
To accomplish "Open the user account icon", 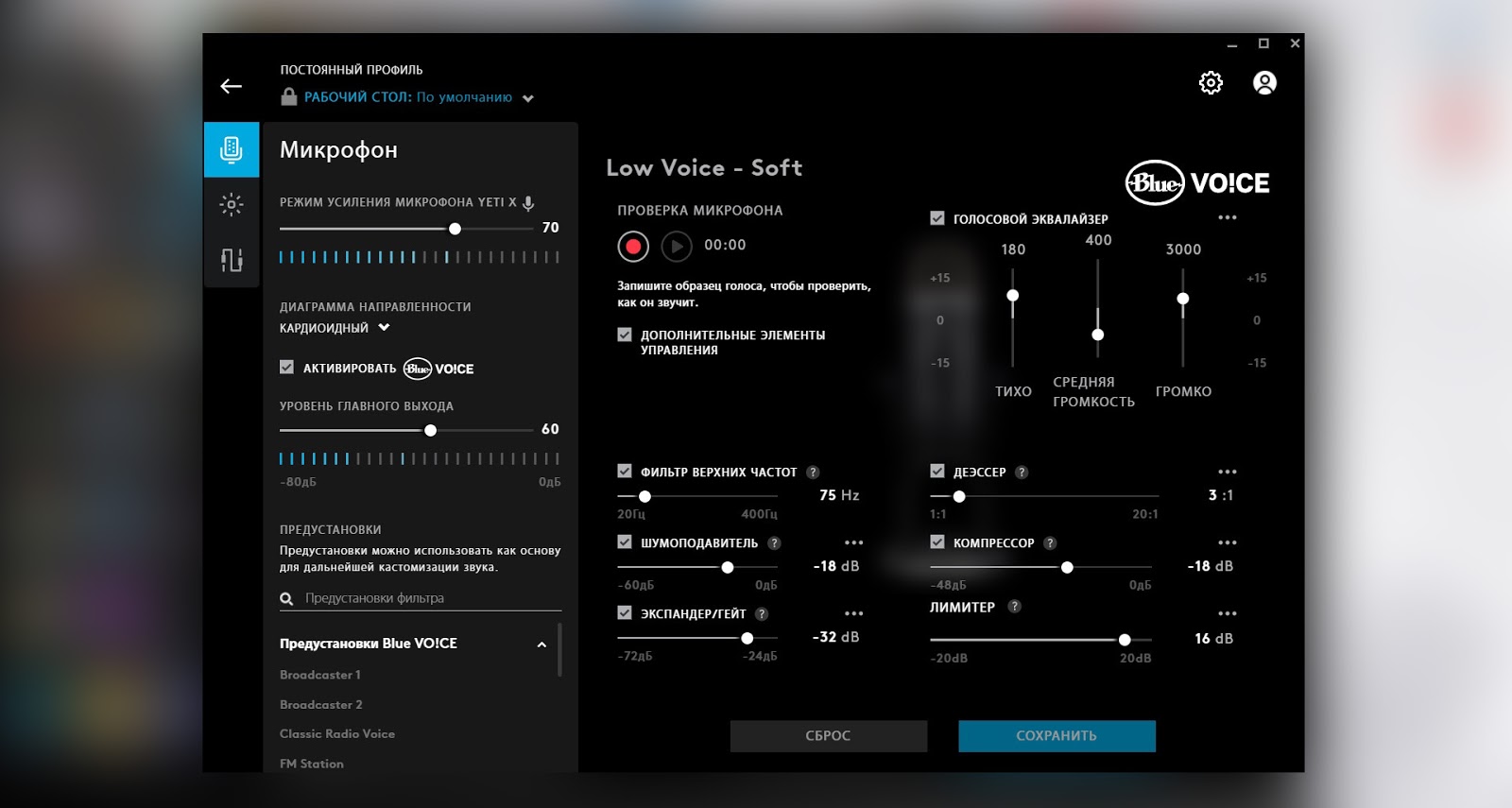I will tap(1264, 83).
